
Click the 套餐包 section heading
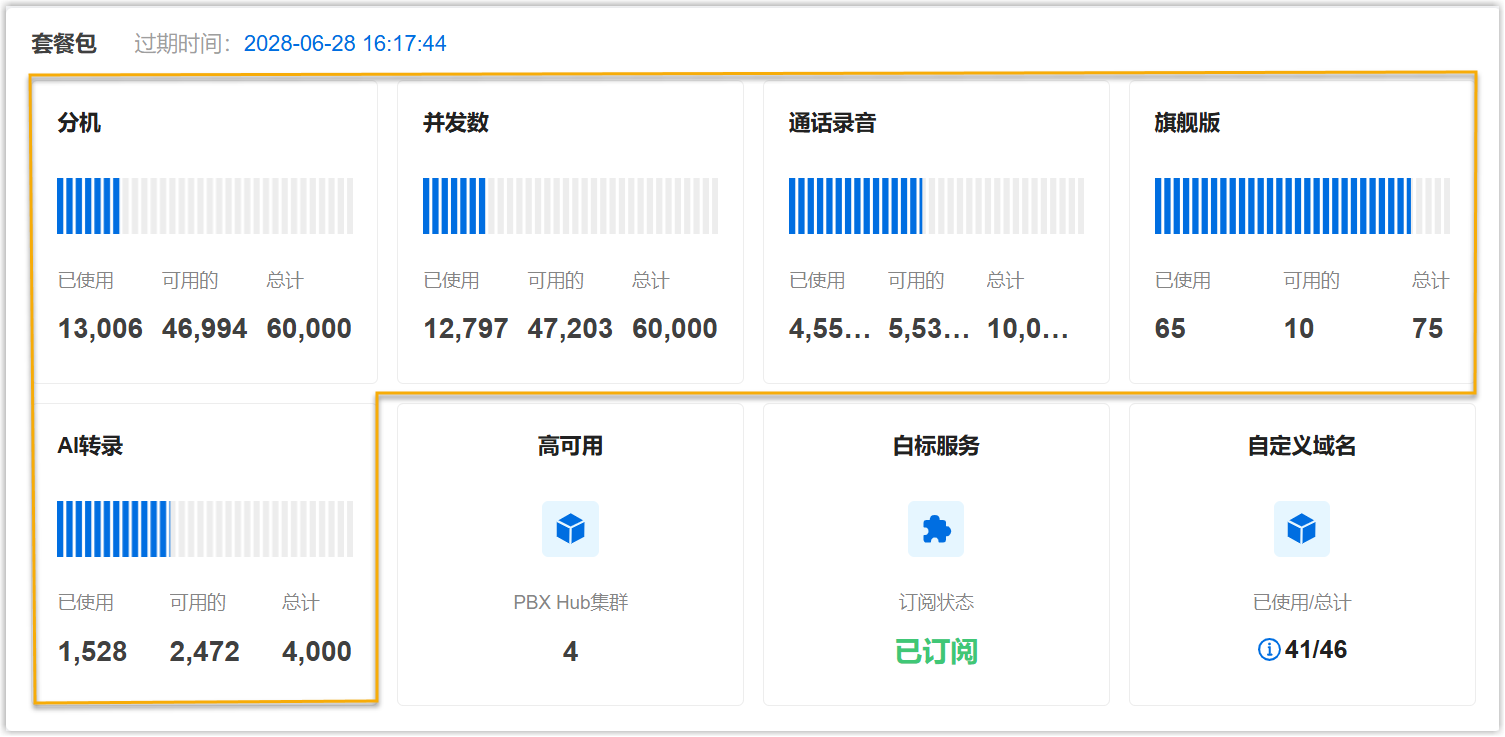pos(64,44)
